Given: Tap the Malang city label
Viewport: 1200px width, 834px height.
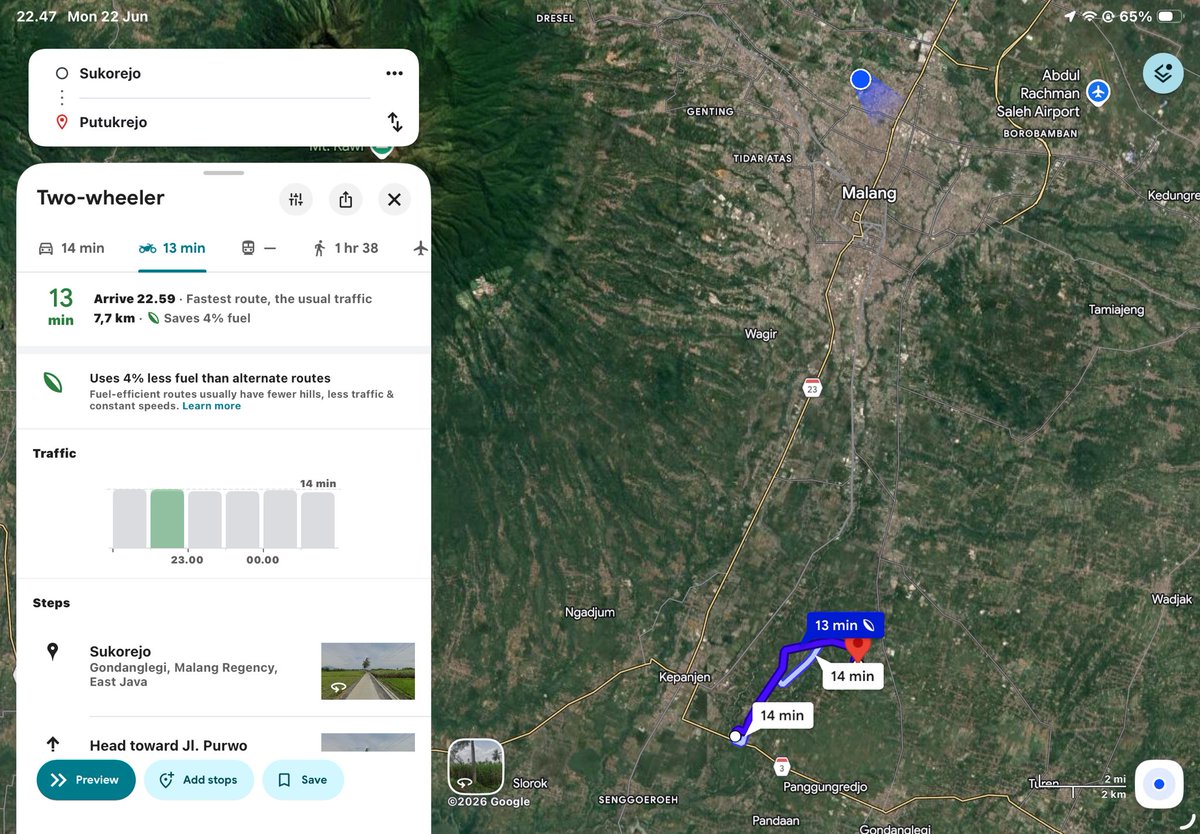Looking at the screenshot, I should (869, 193).
